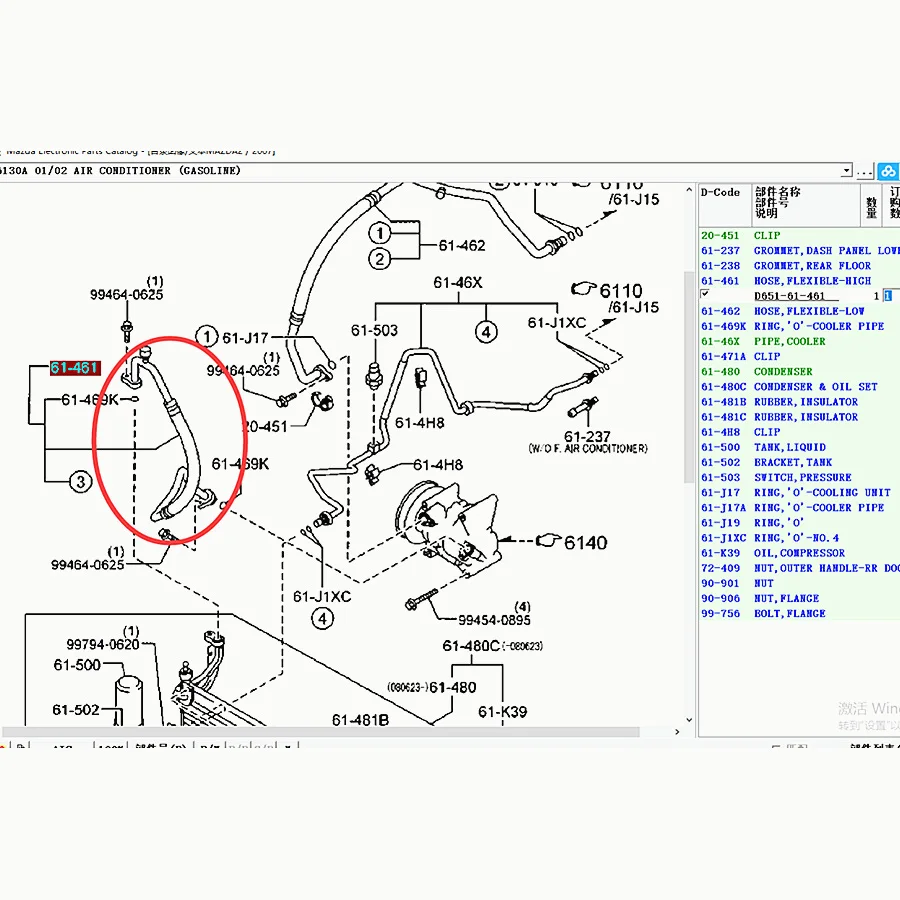The image size is (900, 900).
Task: Click the diagram's scroll right arrow
Action: click(x=677, y=732)
